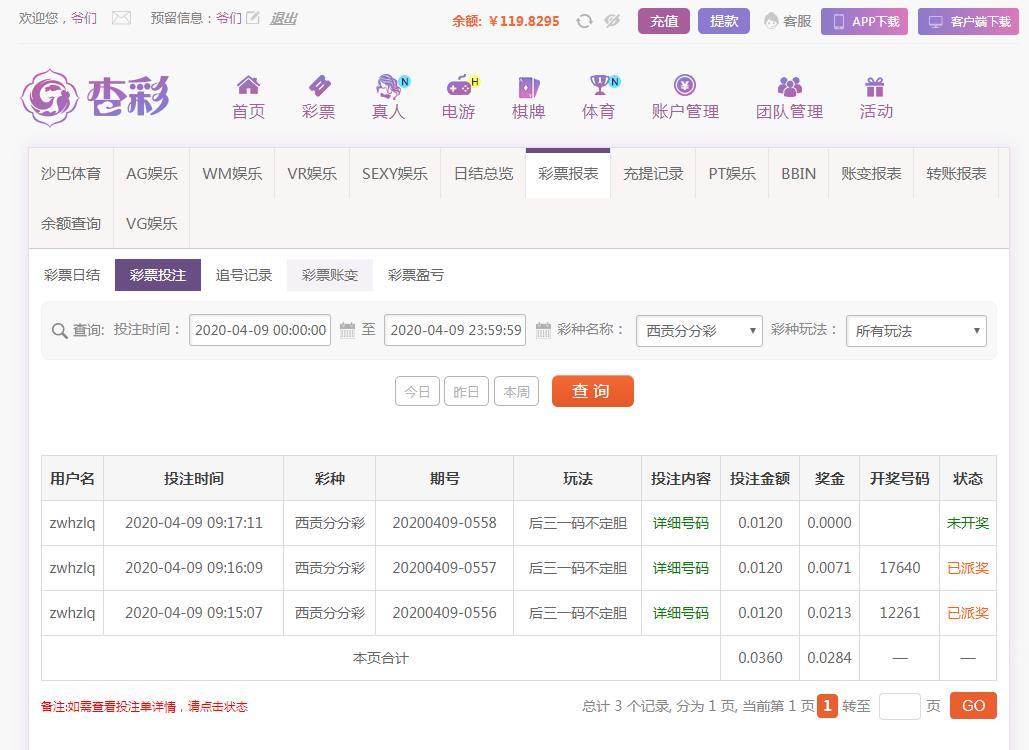This screenshot has width=1029, height=750.
Task: Select the 彩票盈亏 sub-tab
Action: coord(415,275)
